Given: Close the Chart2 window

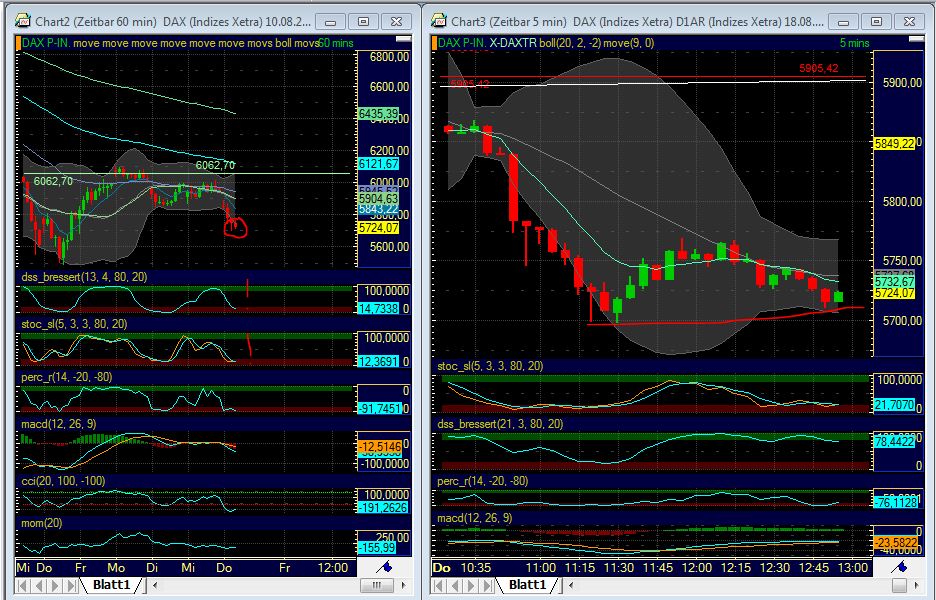Looking at the screenshot, I should (x=396, y=21).
